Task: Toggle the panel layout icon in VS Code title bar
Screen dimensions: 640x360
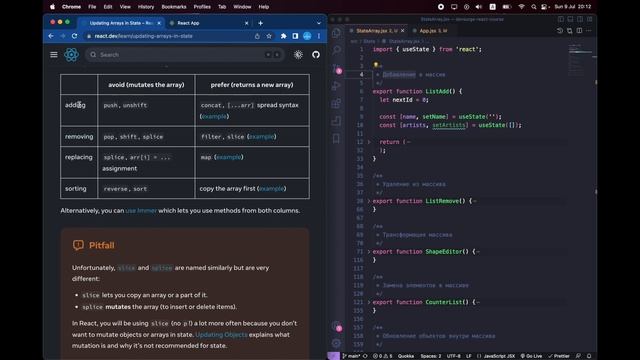Action: [570, 19]
